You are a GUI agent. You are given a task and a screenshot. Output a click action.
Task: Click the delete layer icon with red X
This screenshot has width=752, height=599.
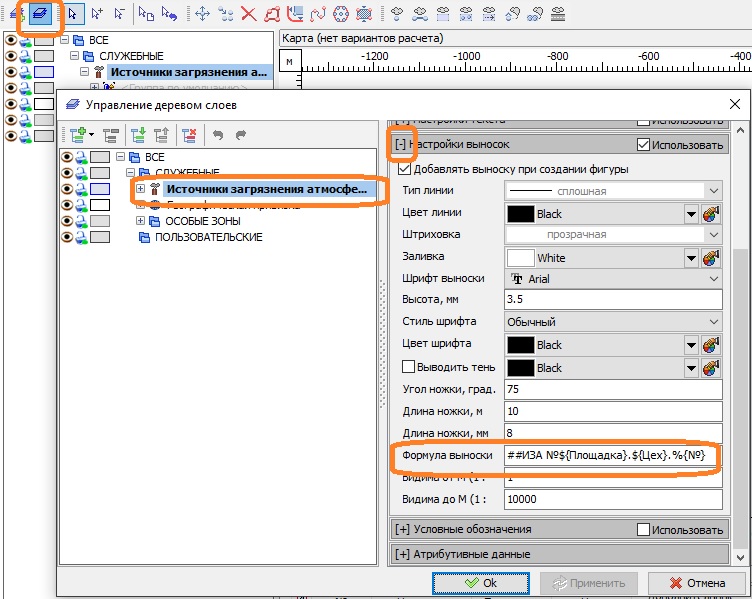coord(188,134)
